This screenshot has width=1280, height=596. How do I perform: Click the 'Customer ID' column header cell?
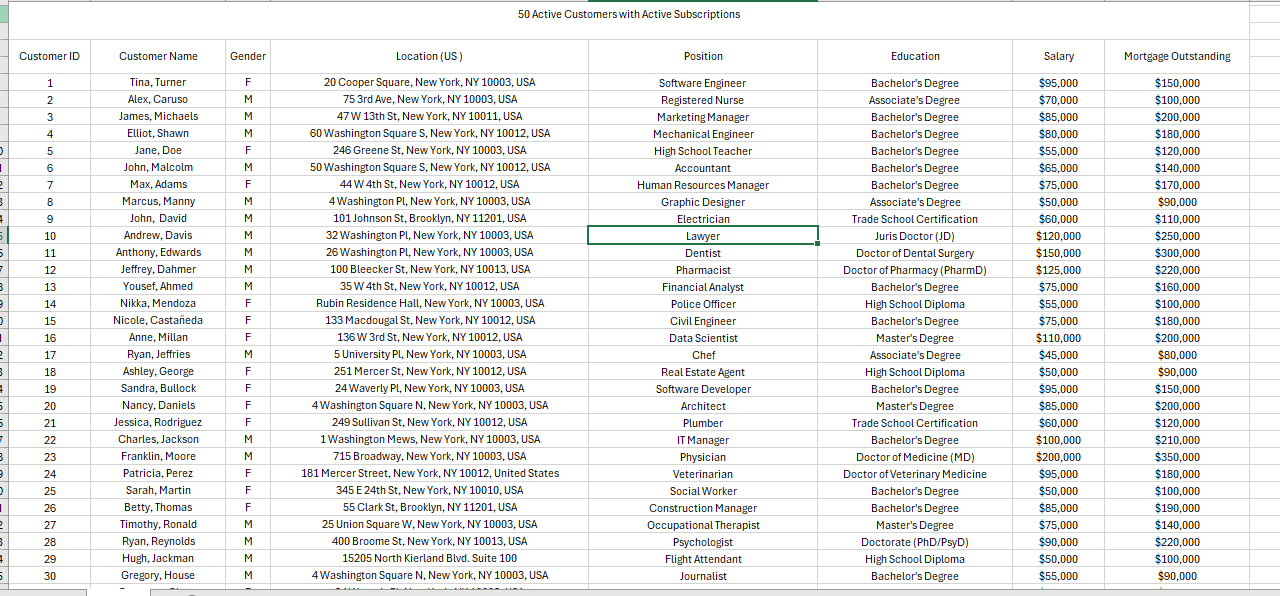point(50,56)
